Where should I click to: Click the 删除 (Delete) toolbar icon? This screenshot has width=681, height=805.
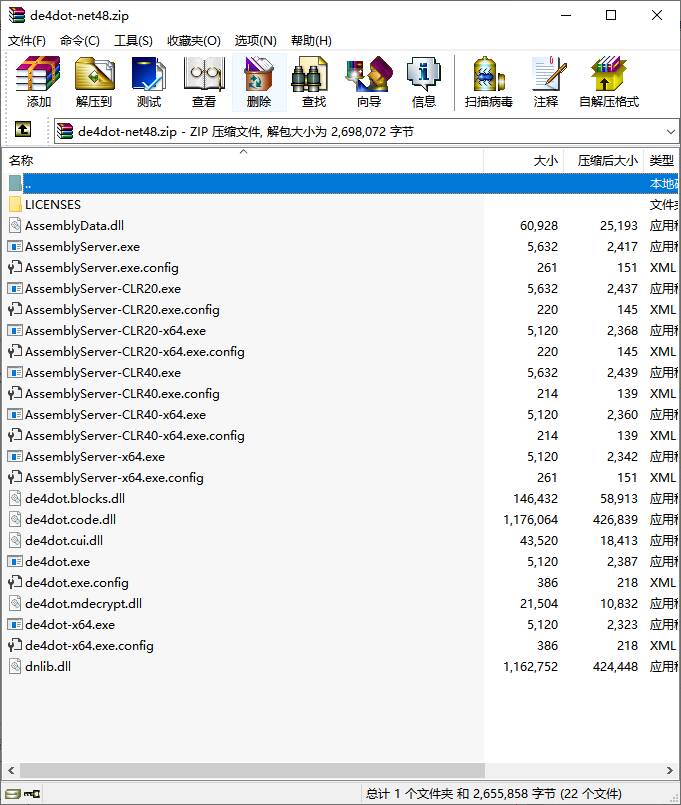(x=259, y=74)
